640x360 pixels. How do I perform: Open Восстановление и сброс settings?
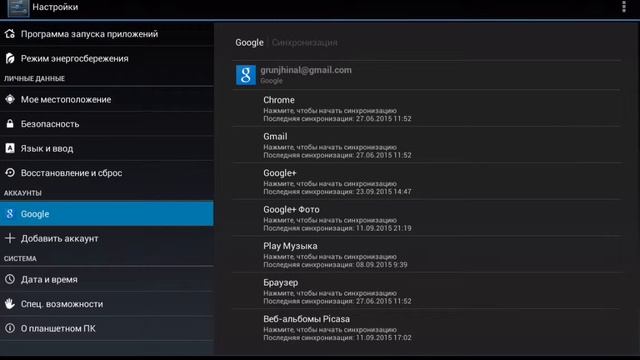point(107,173)
